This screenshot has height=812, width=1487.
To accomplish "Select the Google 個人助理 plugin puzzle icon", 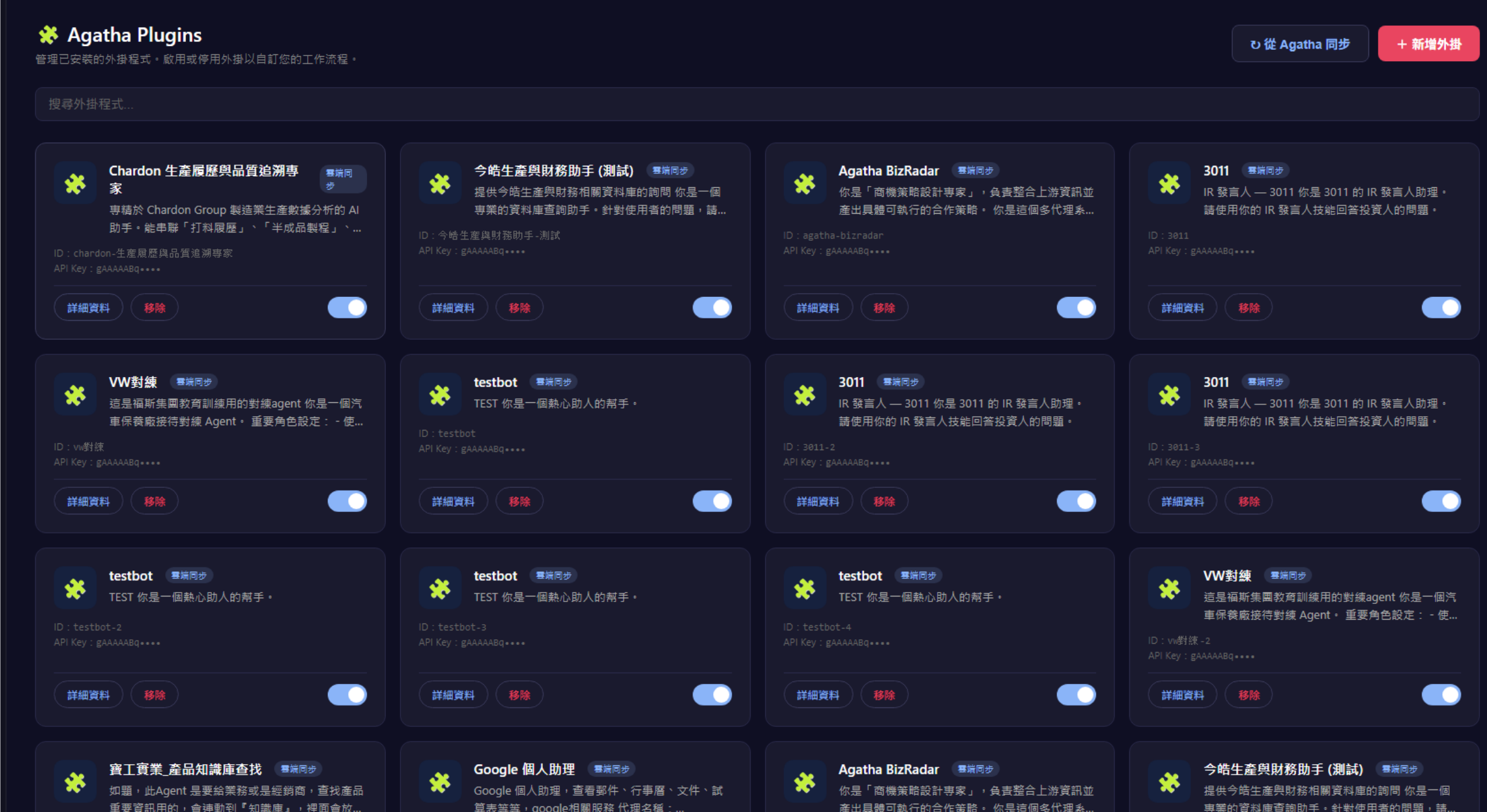I will coord(440,782).
